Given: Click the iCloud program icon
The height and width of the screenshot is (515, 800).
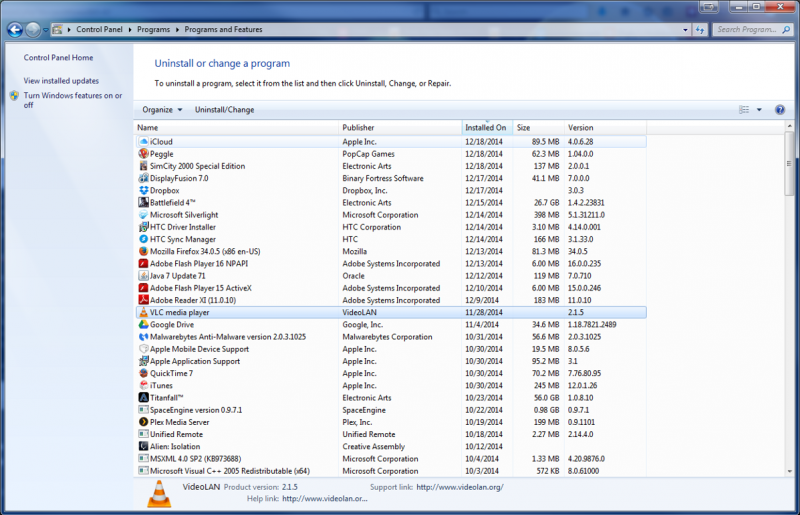Looking at the screenshot, I should (143, 142).
